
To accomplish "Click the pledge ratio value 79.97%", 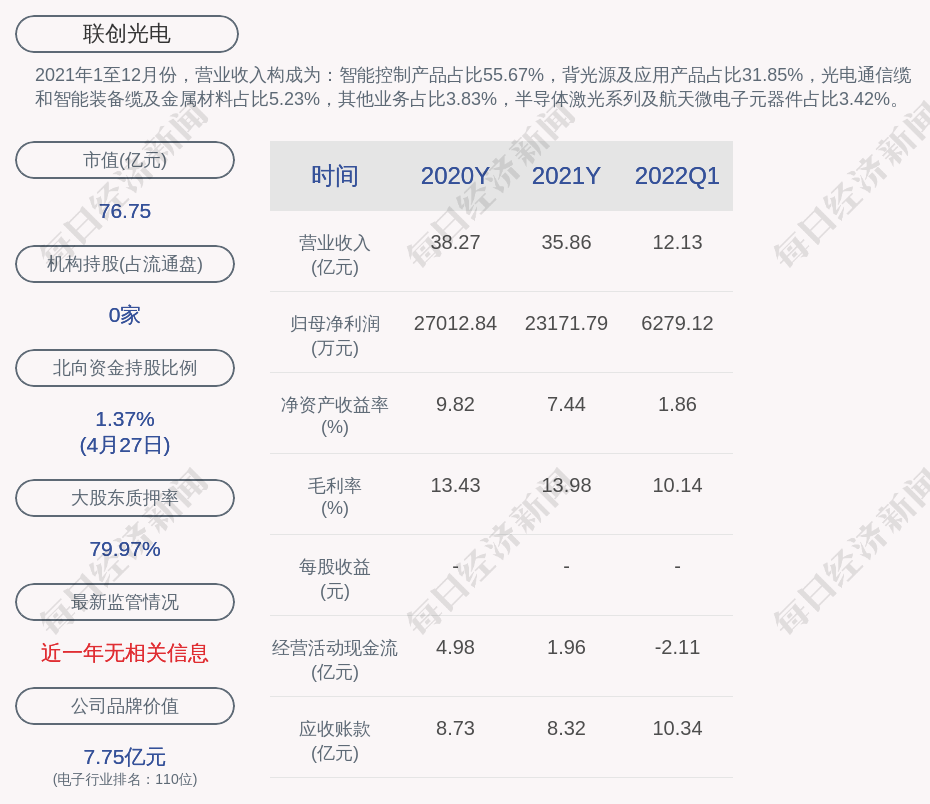I will click(125, 549).
